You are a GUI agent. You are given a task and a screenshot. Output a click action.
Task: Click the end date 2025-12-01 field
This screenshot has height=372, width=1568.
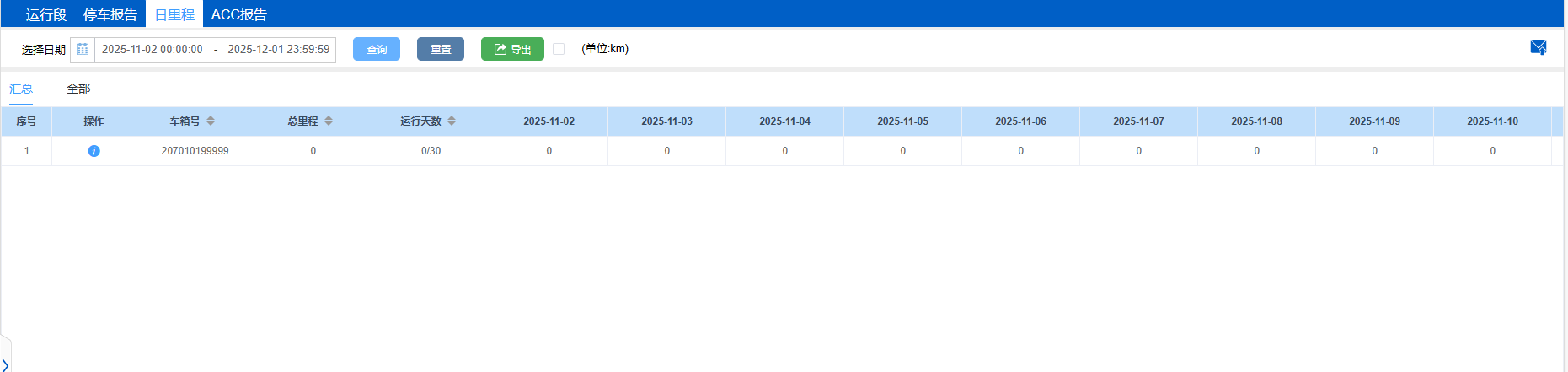click(278, 50)
